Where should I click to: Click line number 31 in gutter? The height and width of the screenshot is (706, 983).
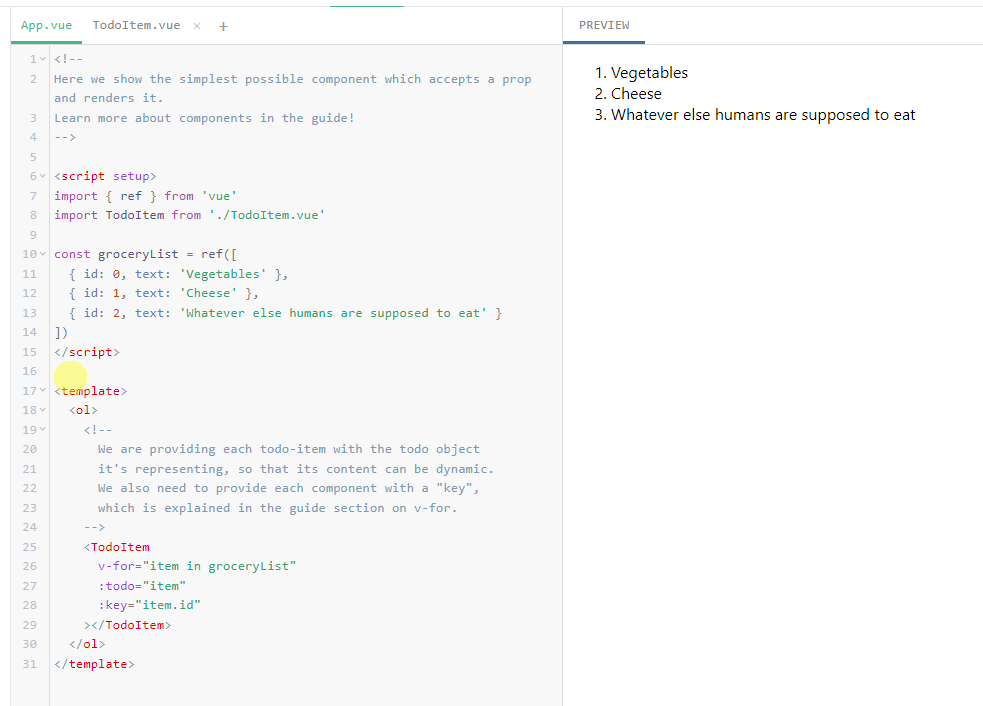[x=29, y=664]
